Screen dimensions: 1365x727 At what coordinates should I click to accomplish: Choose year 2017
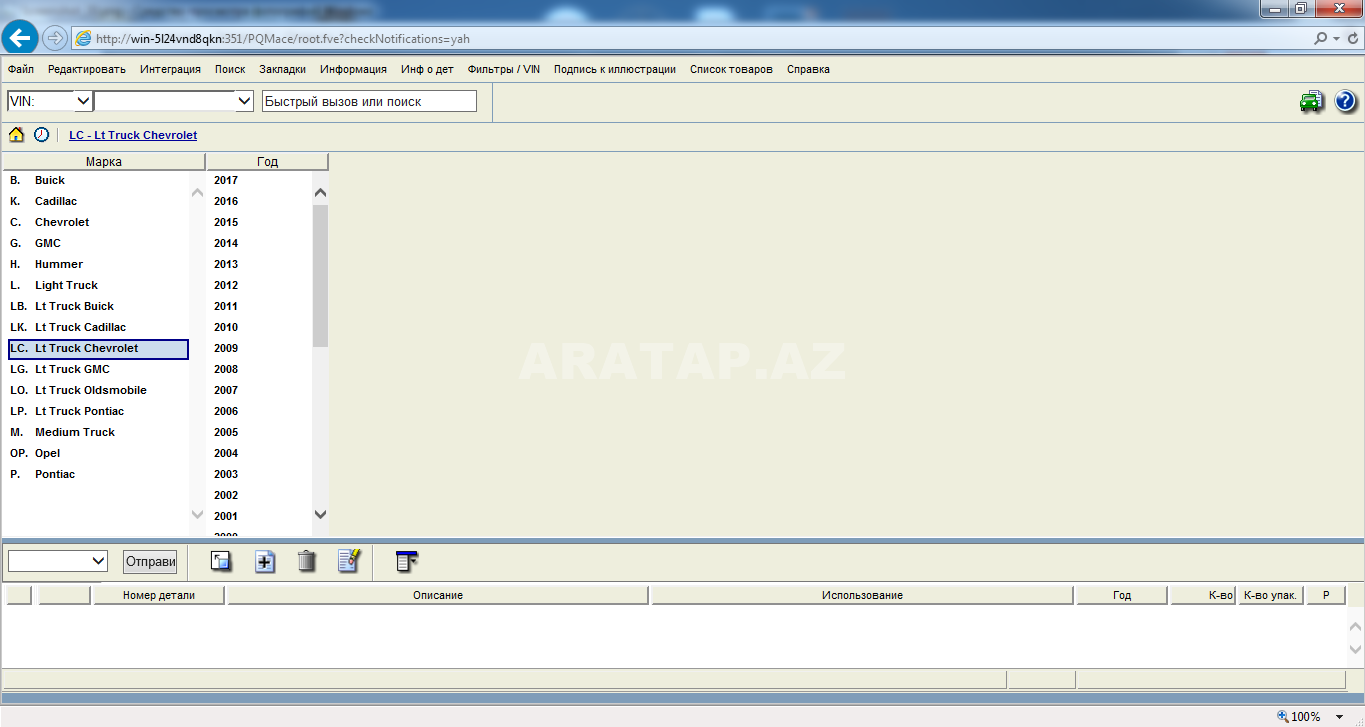tap(226, 180)
